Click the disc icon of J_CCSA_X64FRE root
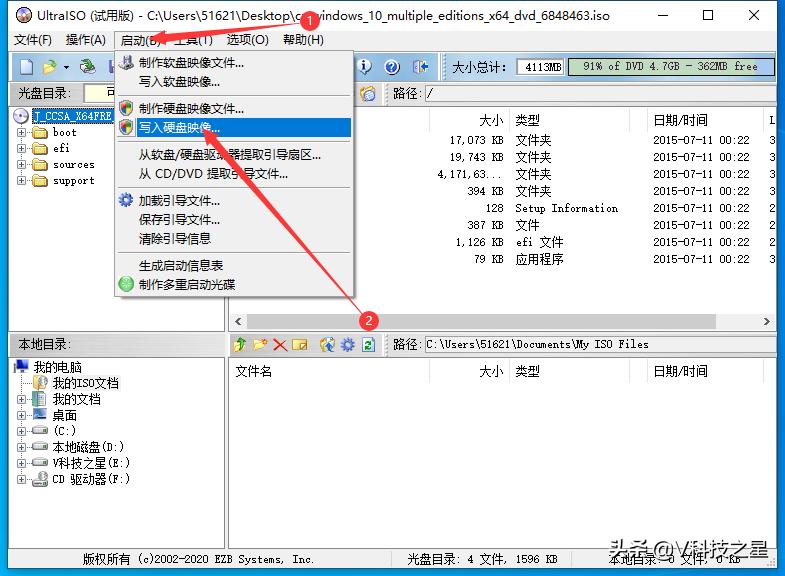Viewport: 785px width, 576px height. pyautogui.click(x=21, y=116)
